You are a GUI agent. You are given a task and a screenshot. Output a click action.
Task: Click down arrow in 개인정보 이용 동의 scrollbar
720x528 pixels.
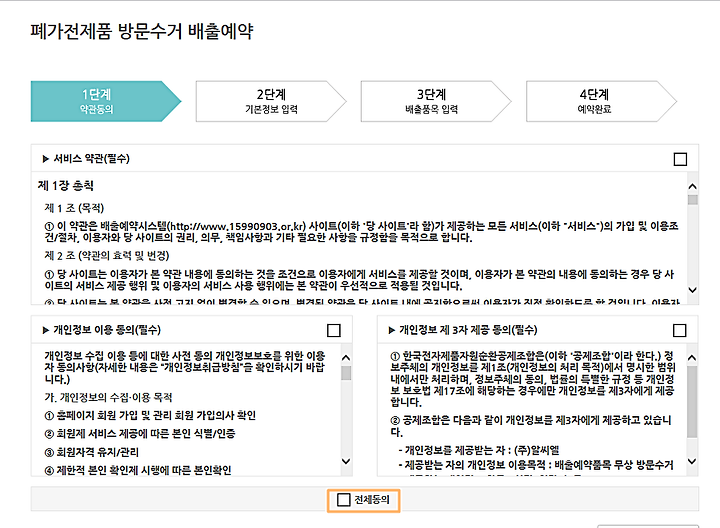tap(346, 461)
